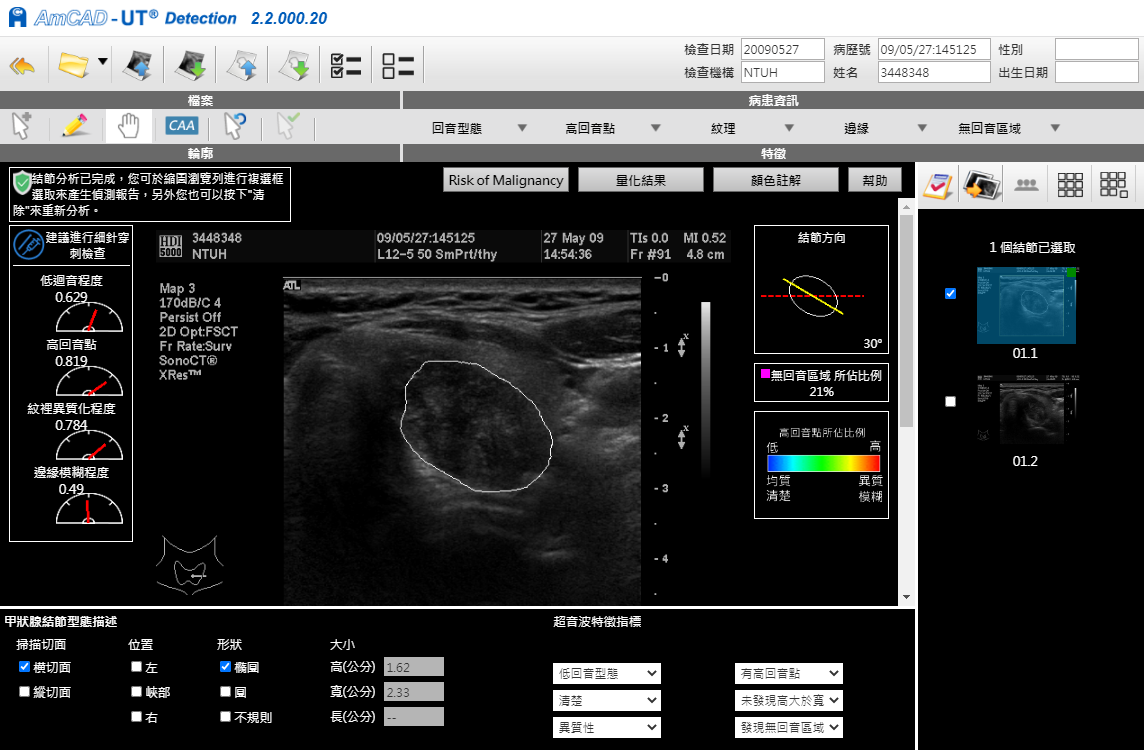Open the 回音型態 feature menu
1144x750 pixels.
(479, 128)
